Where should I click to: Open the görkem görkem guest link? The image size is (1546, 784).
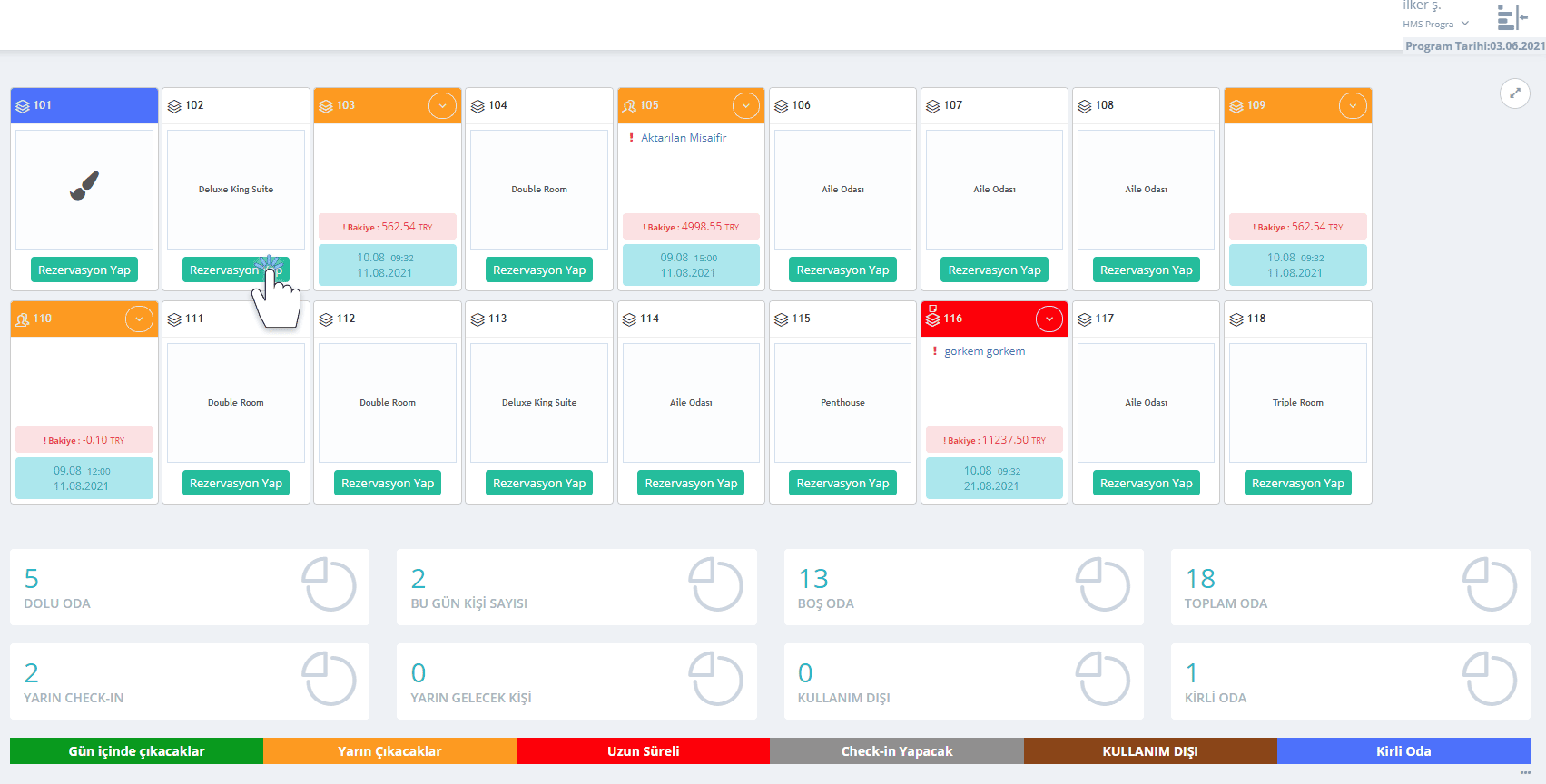(985, 351)
